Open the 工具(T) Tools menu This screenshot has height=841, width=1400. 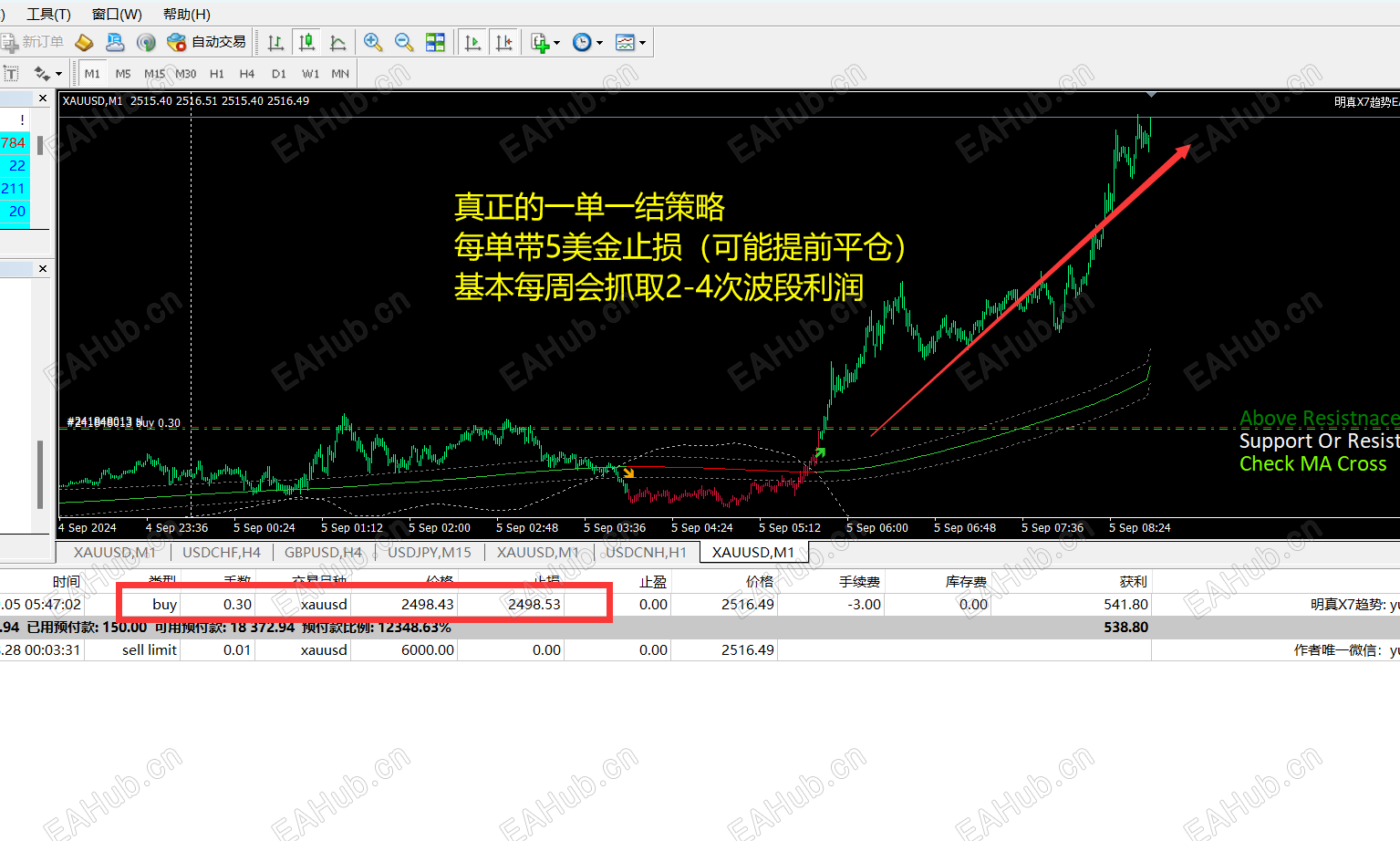[x=48, y=14]
